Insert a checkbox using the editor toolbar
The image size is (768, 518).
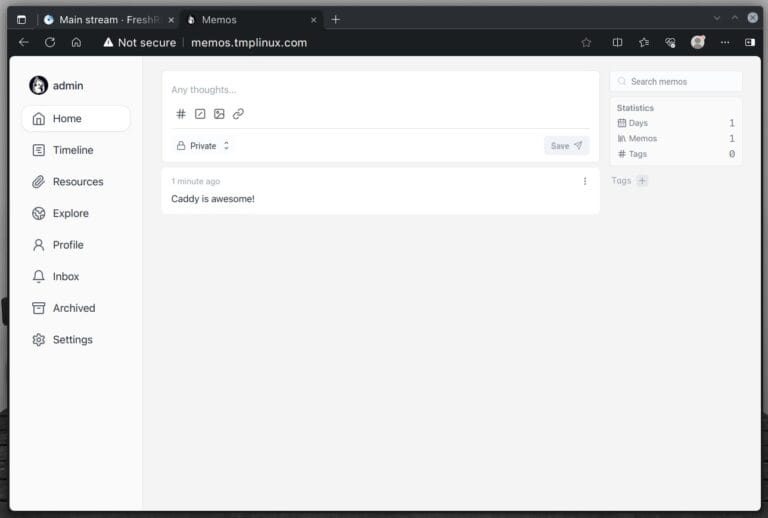[200, 114]
